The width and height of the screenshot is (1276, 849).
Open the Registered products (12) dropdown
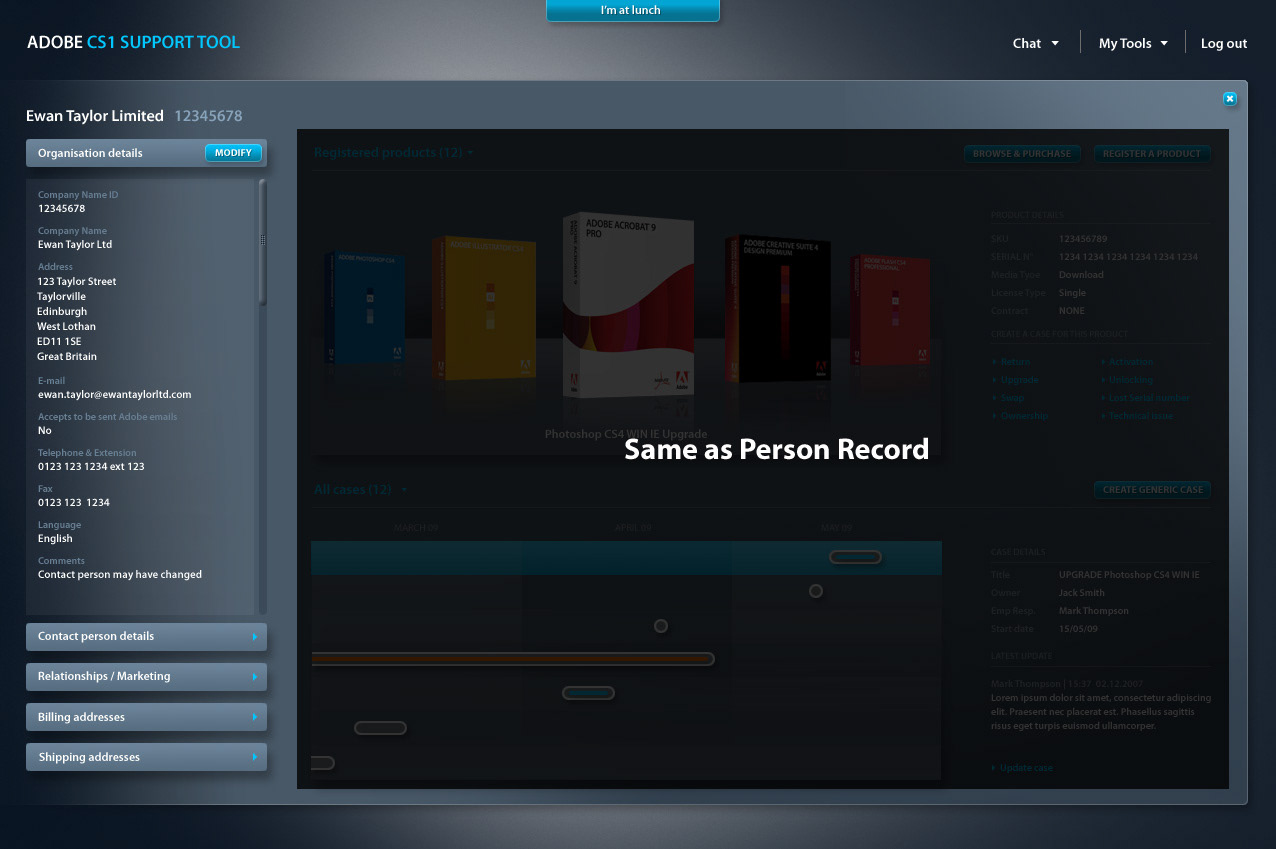point(393,153)
